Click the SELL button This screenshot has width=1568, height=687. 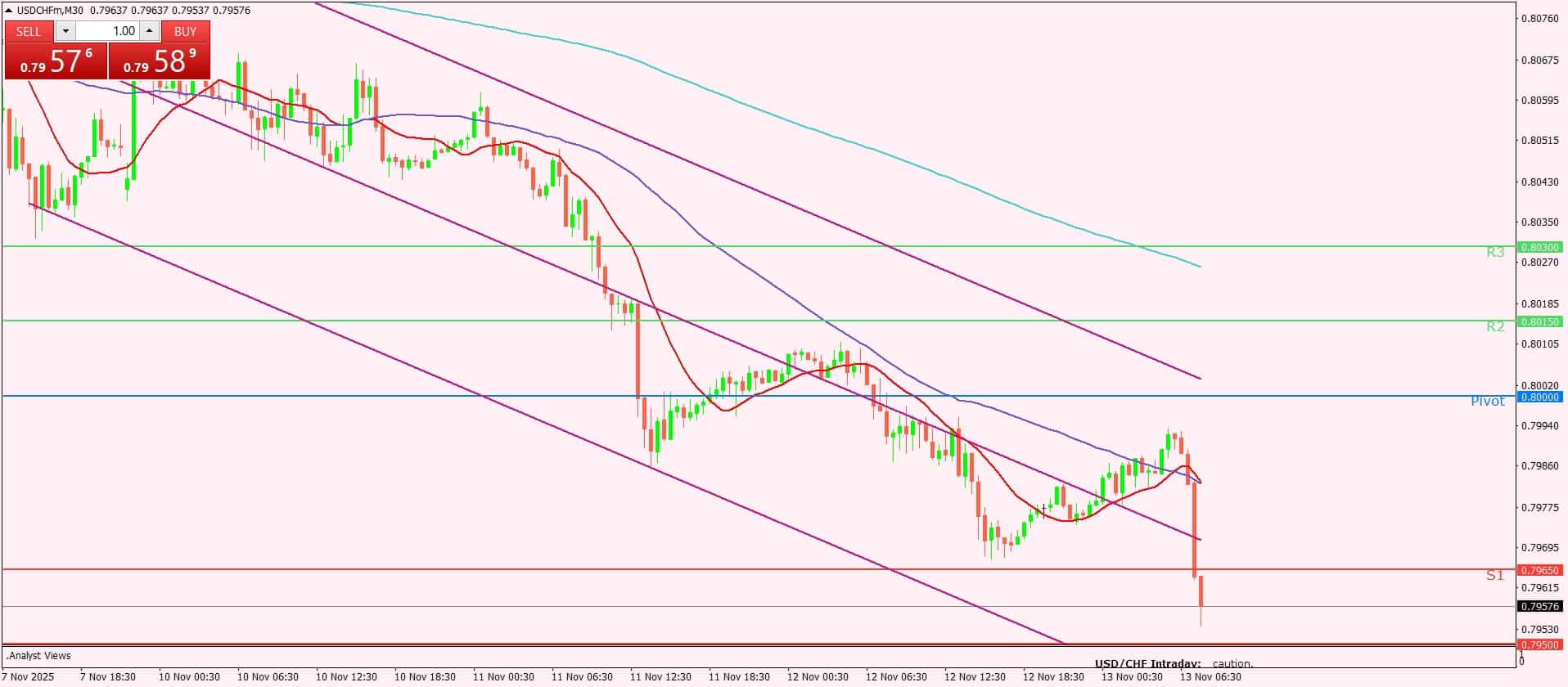coord(29,31)
